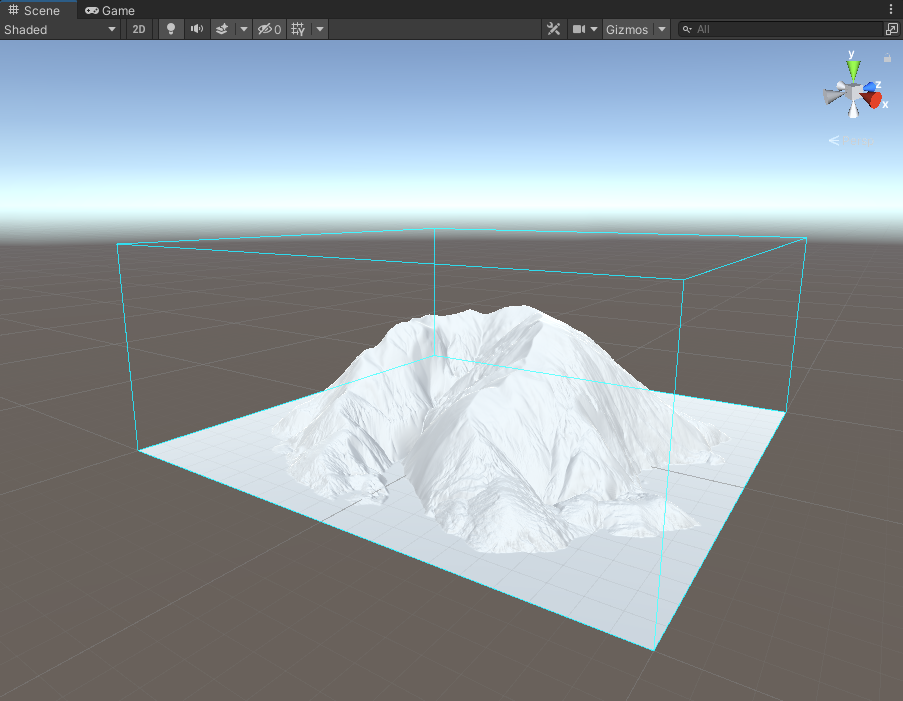
Task: Click the green Y axis cone on the gizmo
Action: [x=853, y=69]
